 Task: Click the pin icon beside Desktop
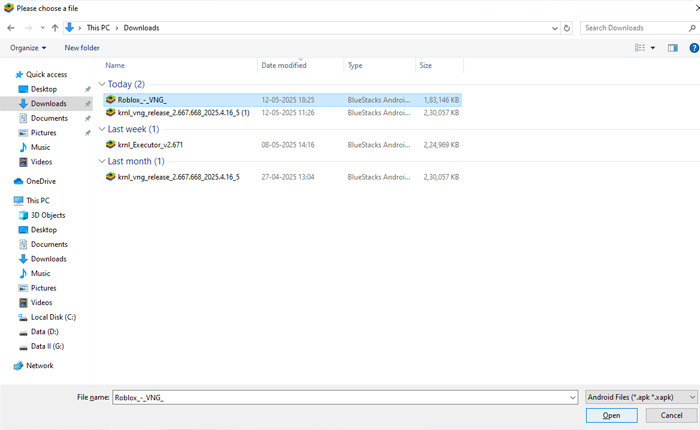(88, 89)
